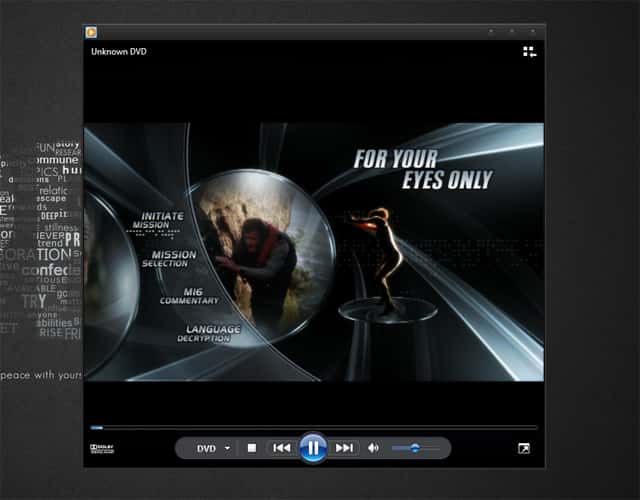
Task: Pause DVD playback with the blue button
Action: [313, 448]
